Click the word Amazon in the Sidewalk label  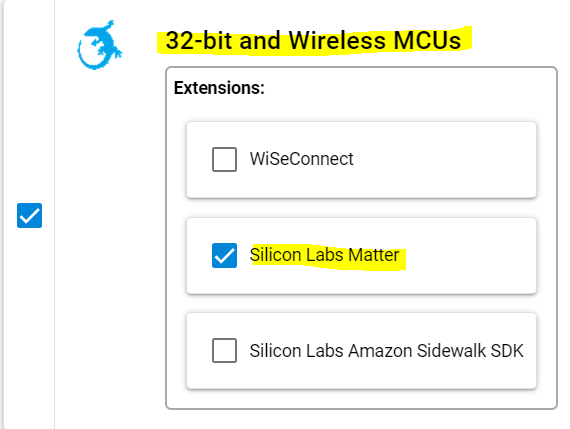[x=380, y=351]
